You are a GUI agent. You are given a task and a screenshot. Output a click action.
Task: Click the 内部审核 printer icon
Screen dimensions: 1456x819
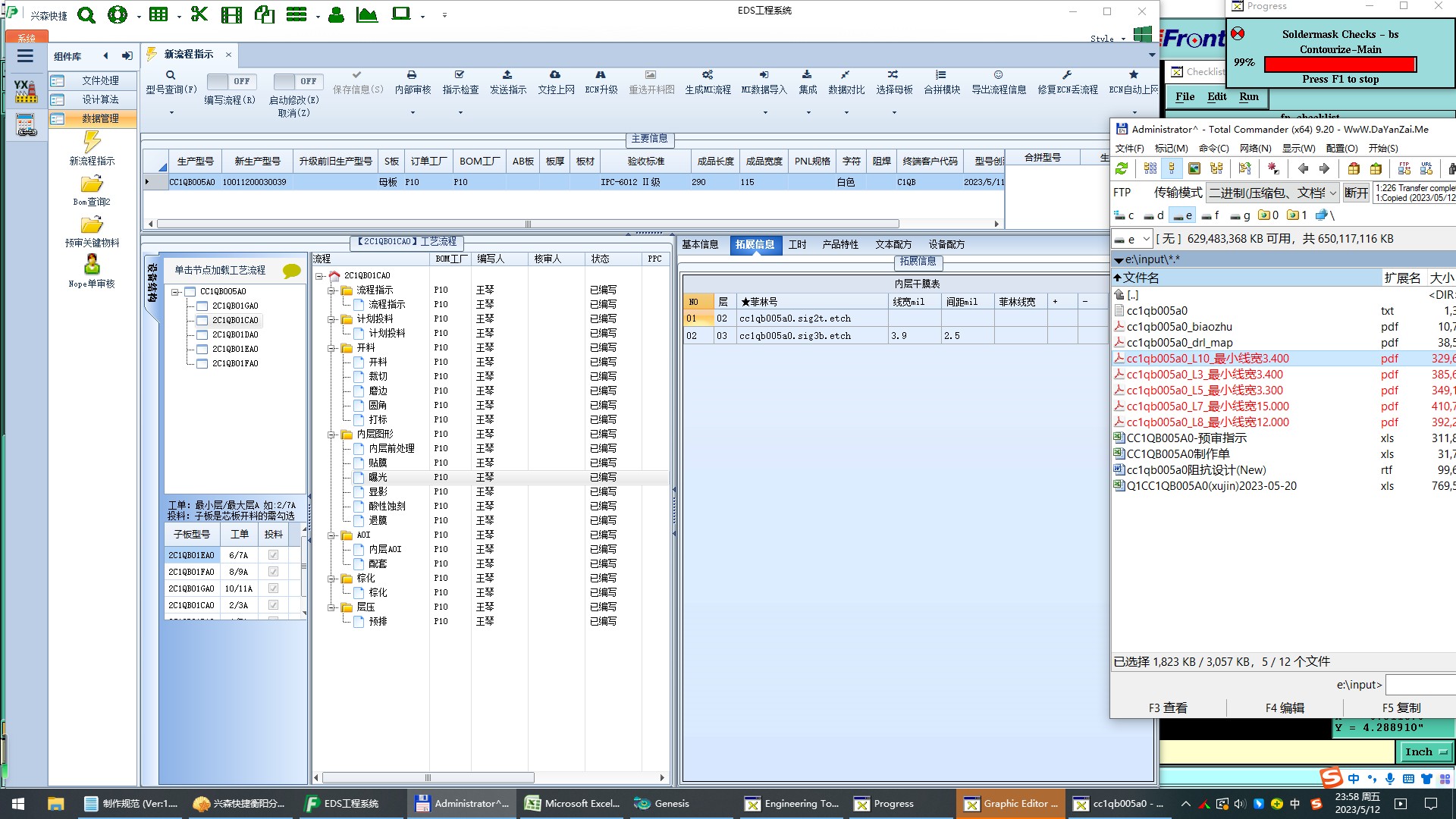[412, 75]
